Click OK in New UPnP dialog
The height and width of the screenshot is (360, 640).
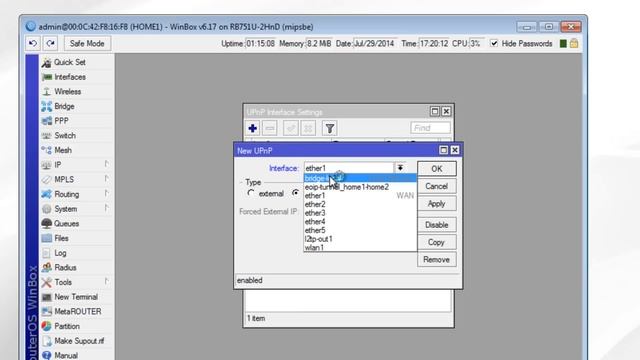pos(437,169)
